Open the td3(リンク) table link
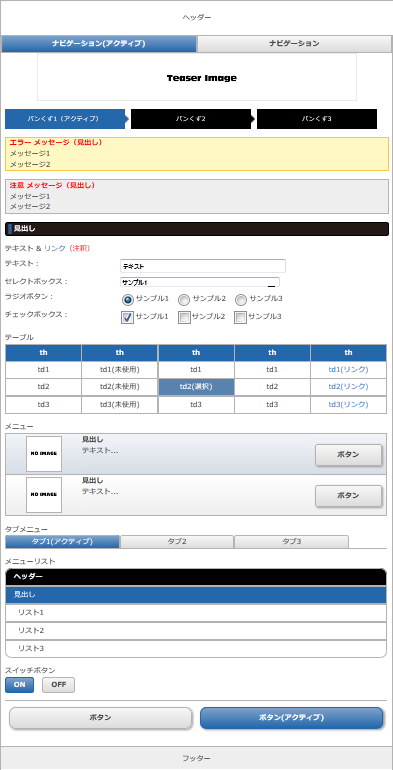The image size is (393, 770). tap(348, 405)
